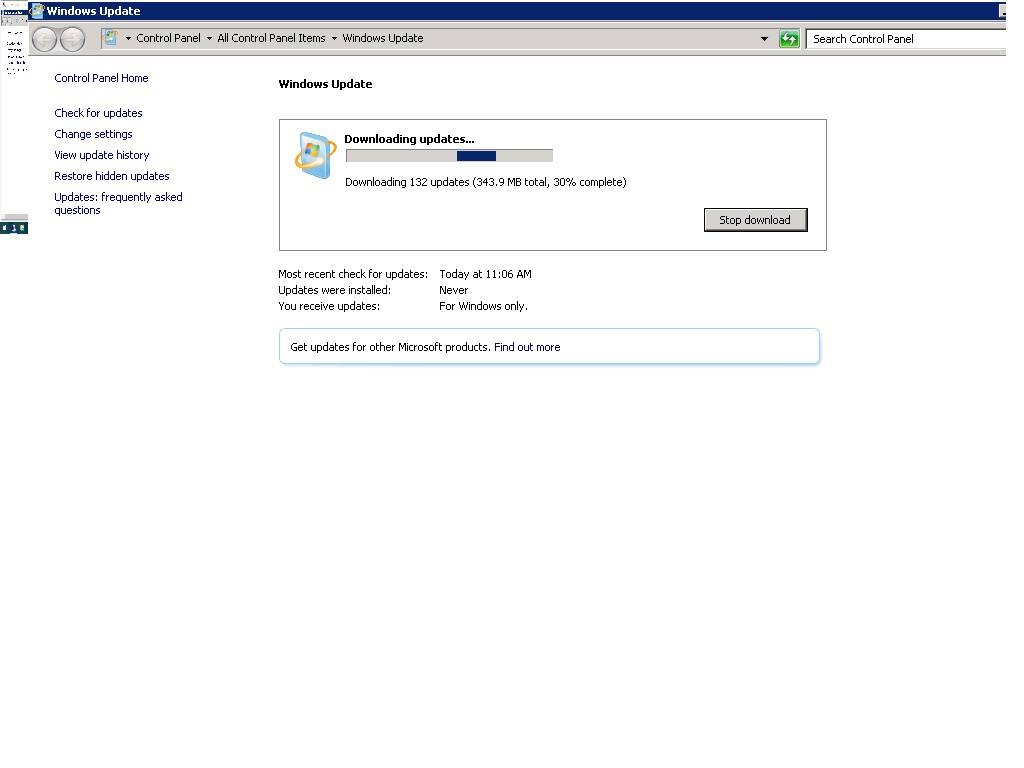The height and width of the screenshot is (768, 1024).
Task: Open the address bar history dropdown
Action: [x=764, y=39]
